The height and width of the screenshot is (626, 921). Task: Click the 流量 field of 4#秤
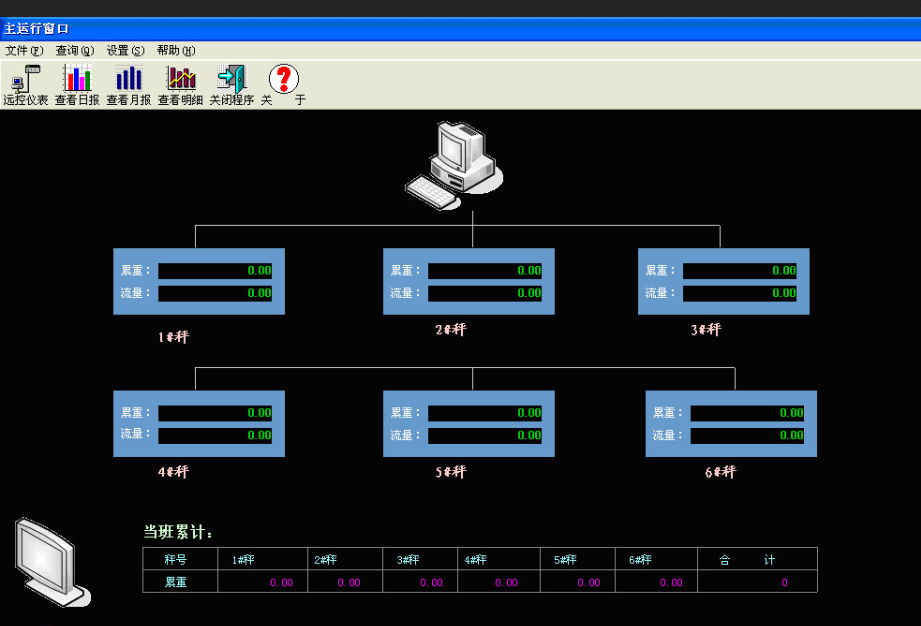(x=215, y=436)
